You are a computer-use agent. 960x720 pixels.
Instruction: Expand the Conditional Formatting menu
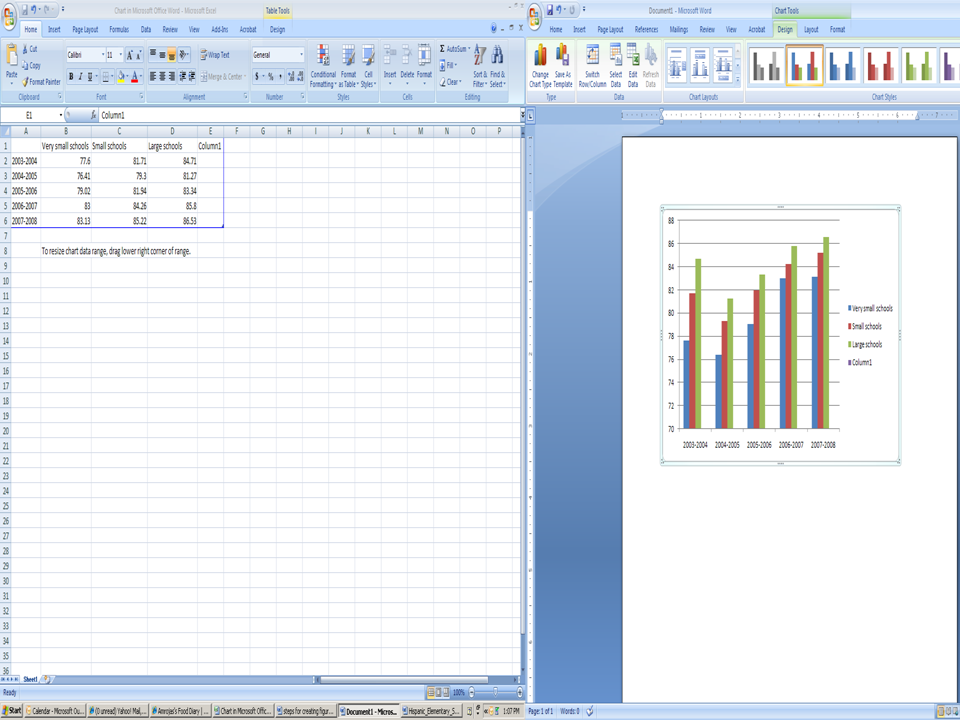coord(323,66)
